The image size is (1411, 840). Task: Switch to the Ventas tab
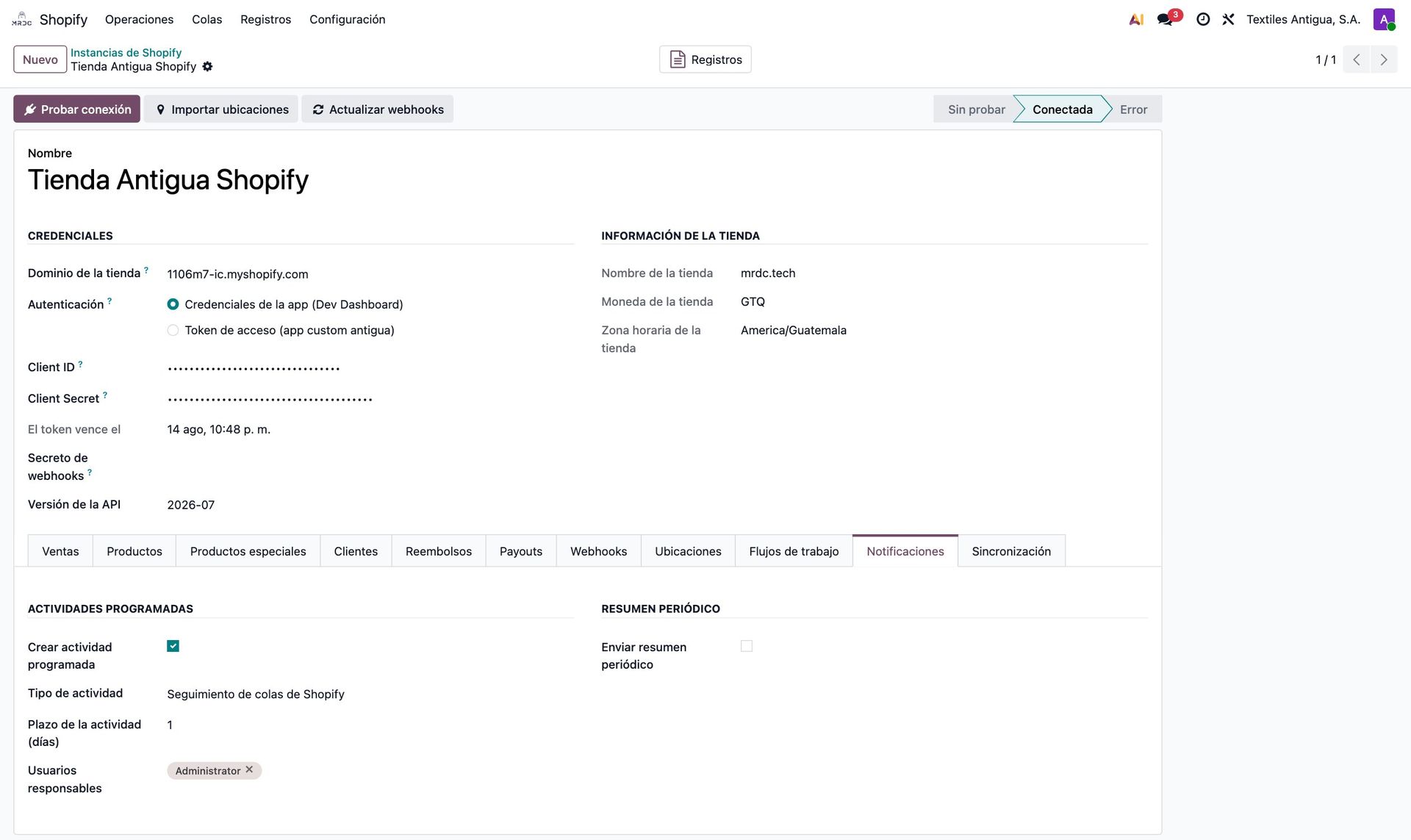(x=60, y=551)
